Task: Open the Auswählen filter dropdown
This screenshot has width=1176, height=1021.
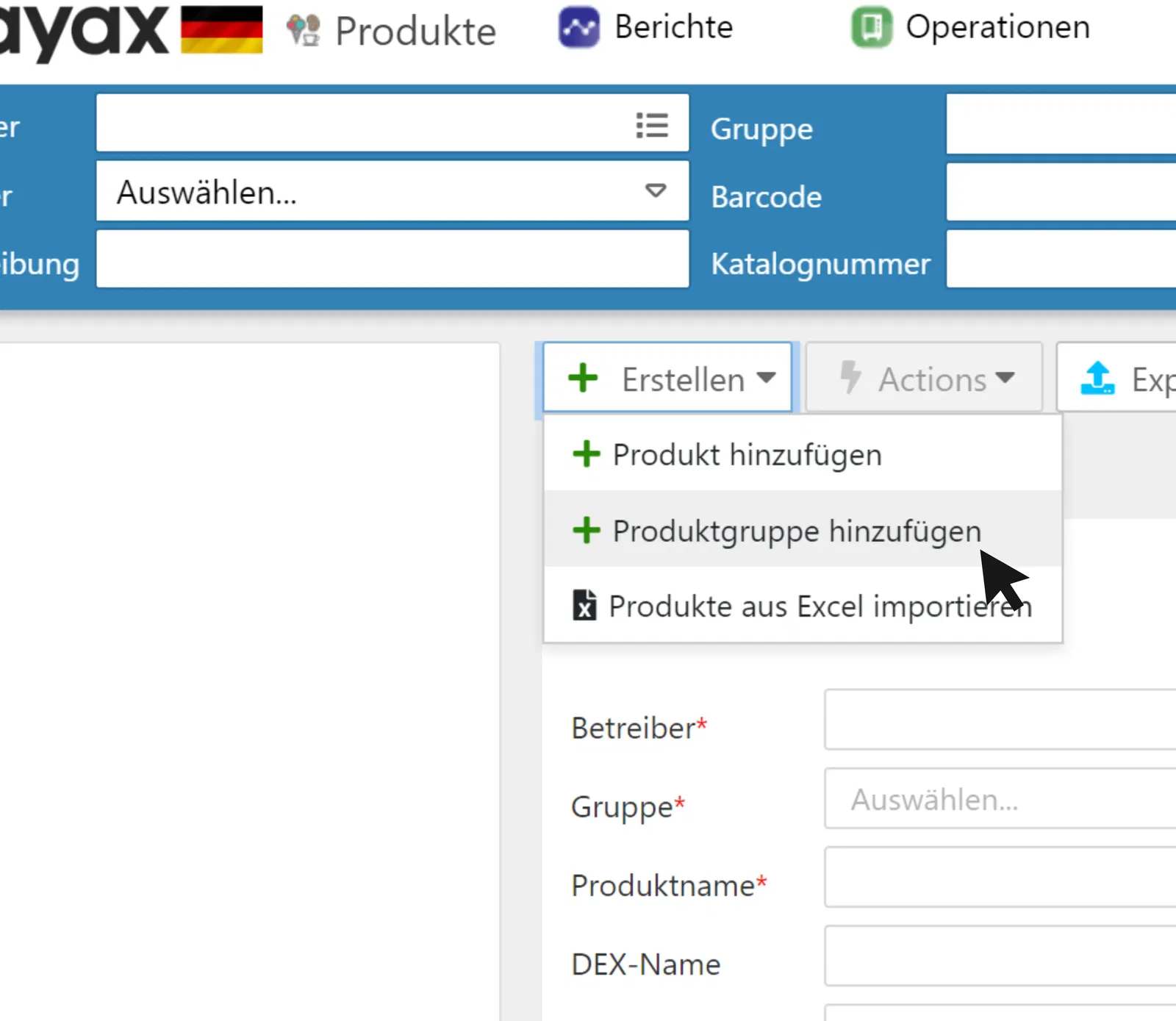Action: pyautogui.click(x=392, y=192)
